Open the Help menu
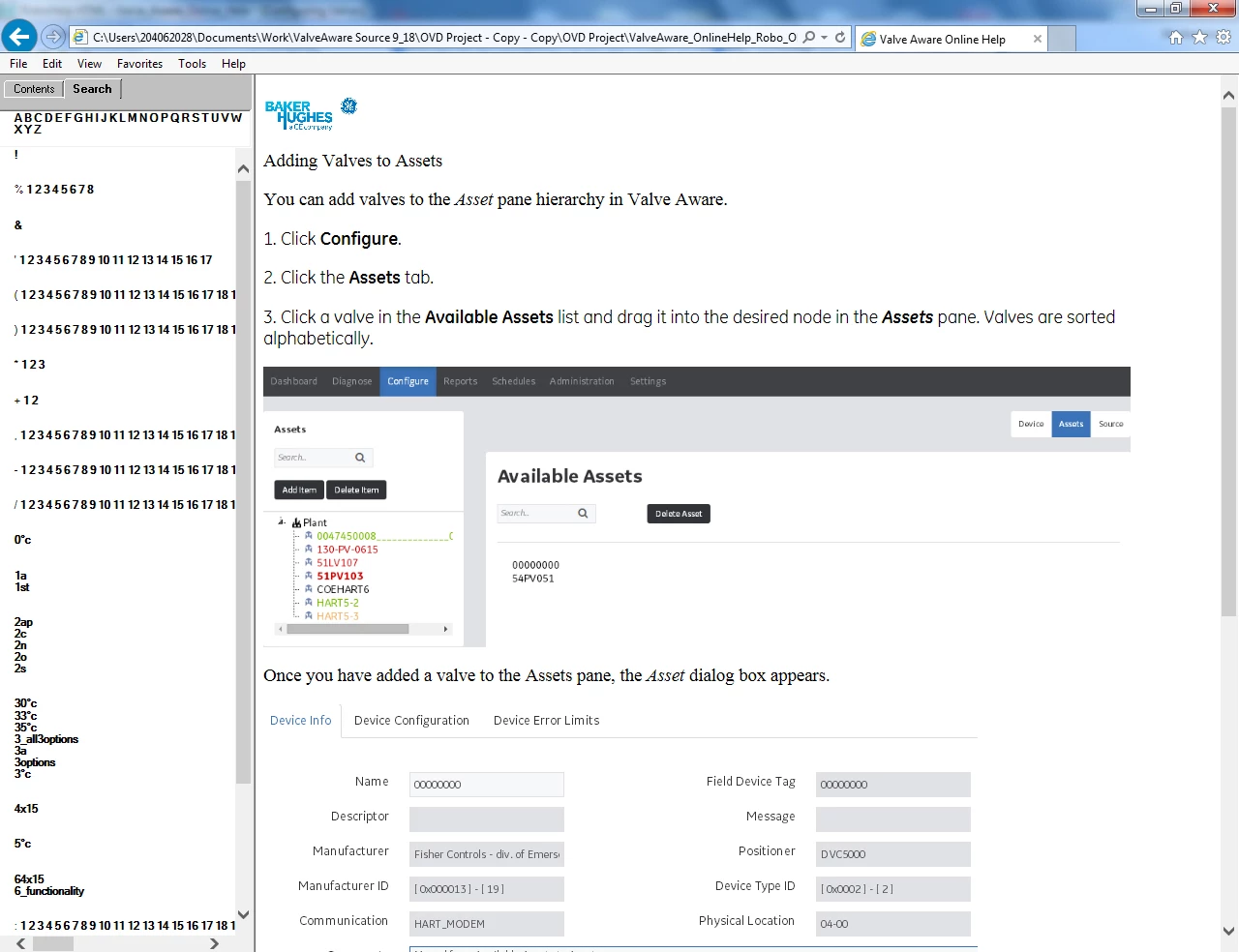 pyautogui.click(x=233, y=64)
